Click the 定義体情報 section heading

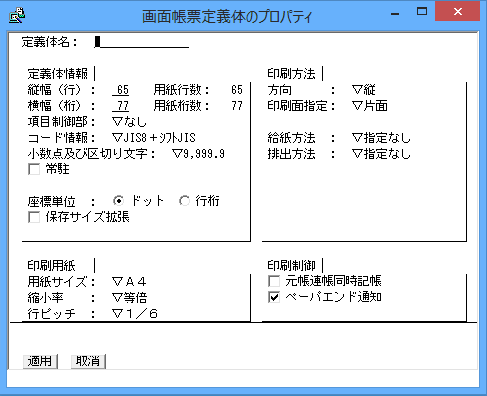58,74
